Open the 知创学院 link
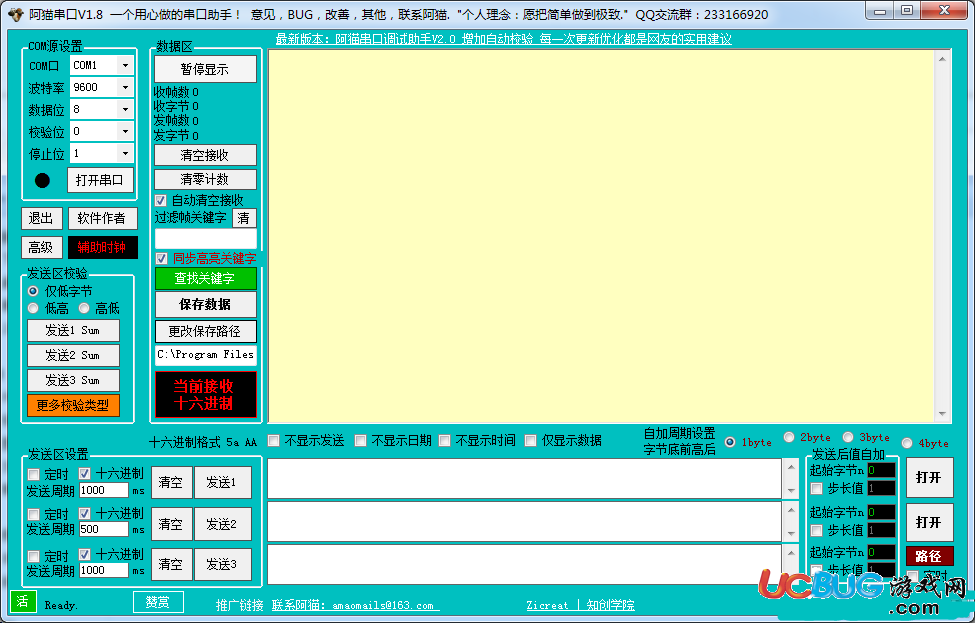The height and width of the screenshot is (623, 975). click(x=610, y=605)
